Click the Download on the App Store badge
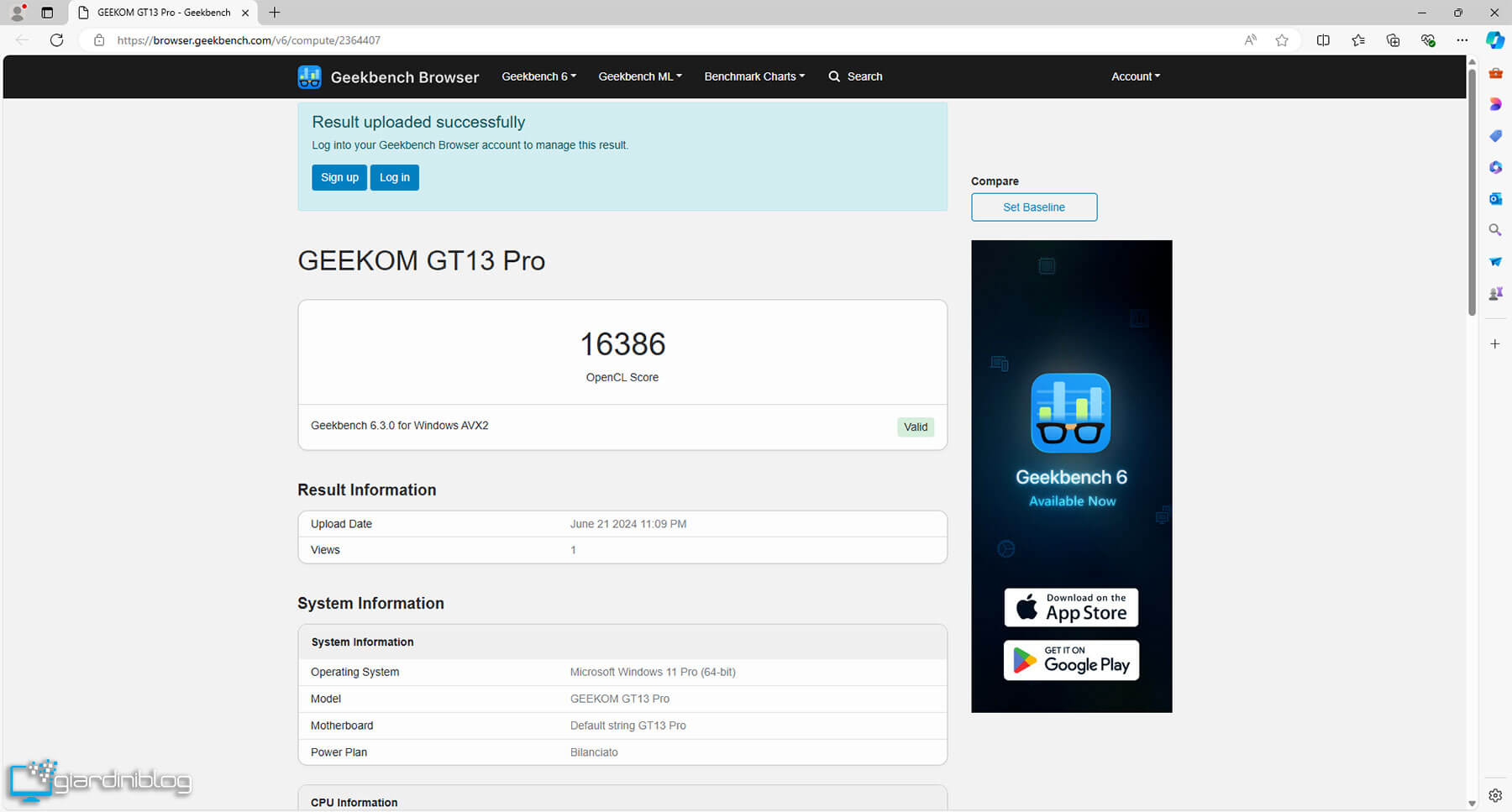Screen dimensions: 1512x812 pos(1071,607)
